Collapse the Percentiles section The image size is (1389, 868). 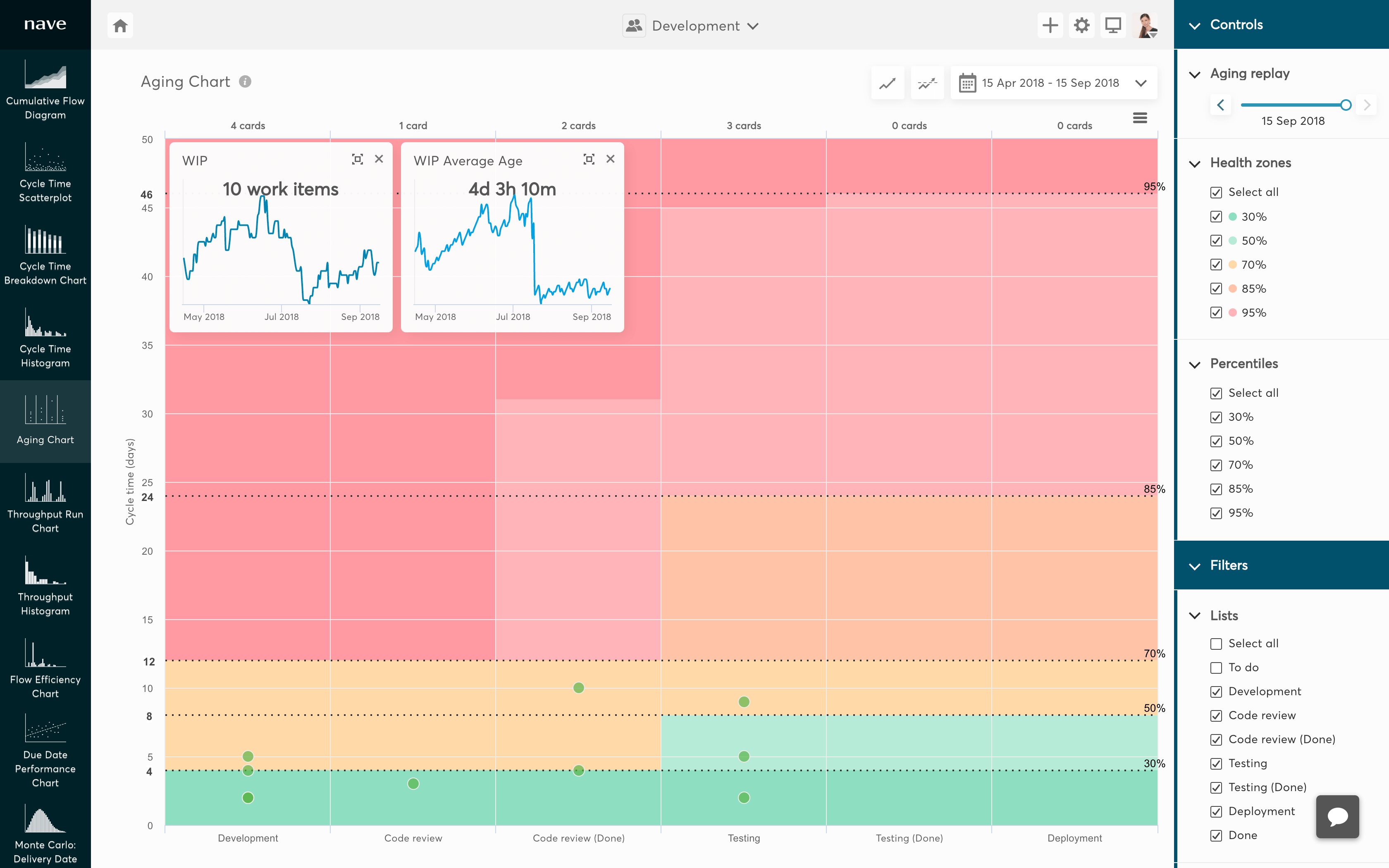click(1195, 364)
